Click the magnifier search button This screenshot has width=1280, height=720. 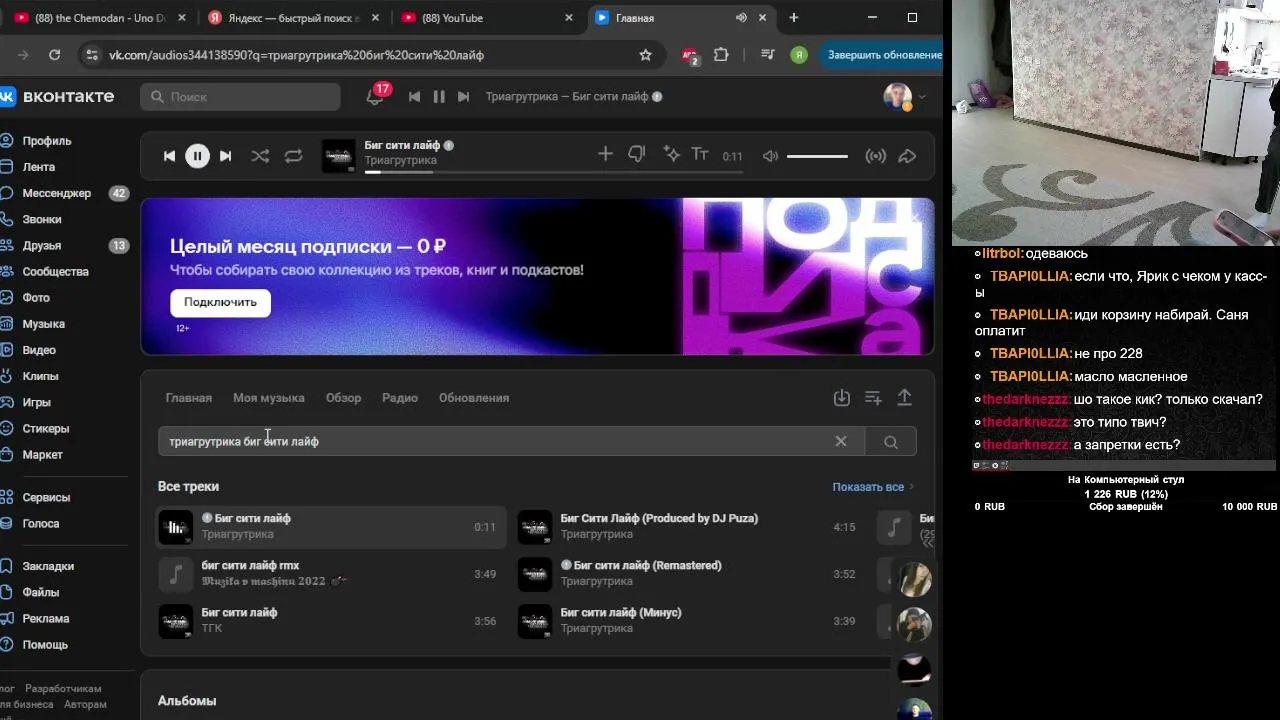(x=891, y=441)
